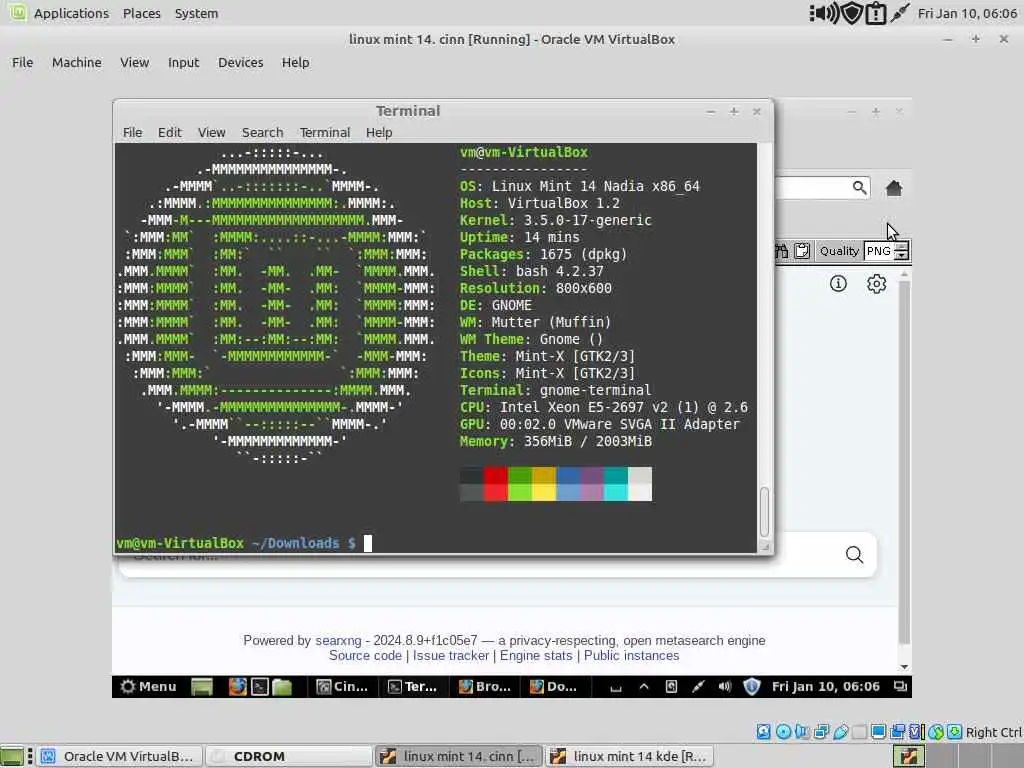1024x768 pixels.
Task: Open Terminal View menu
Action: click(212, 133)
